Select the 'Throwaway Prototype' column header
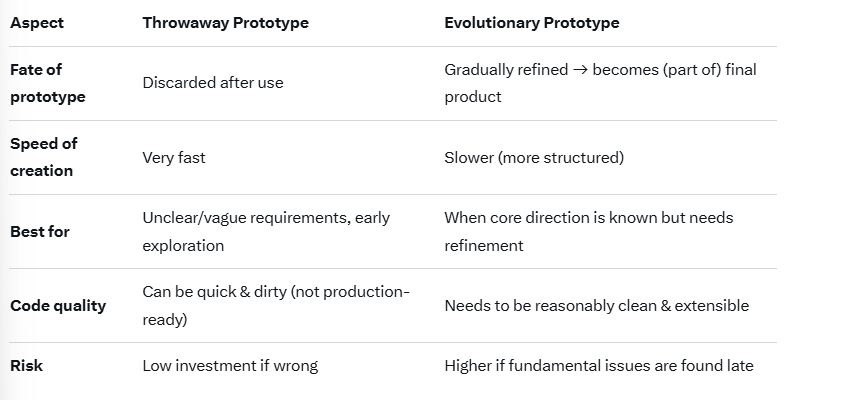This screenshot has width=851, height=400. pyautogui.click(x=225, y=23)
